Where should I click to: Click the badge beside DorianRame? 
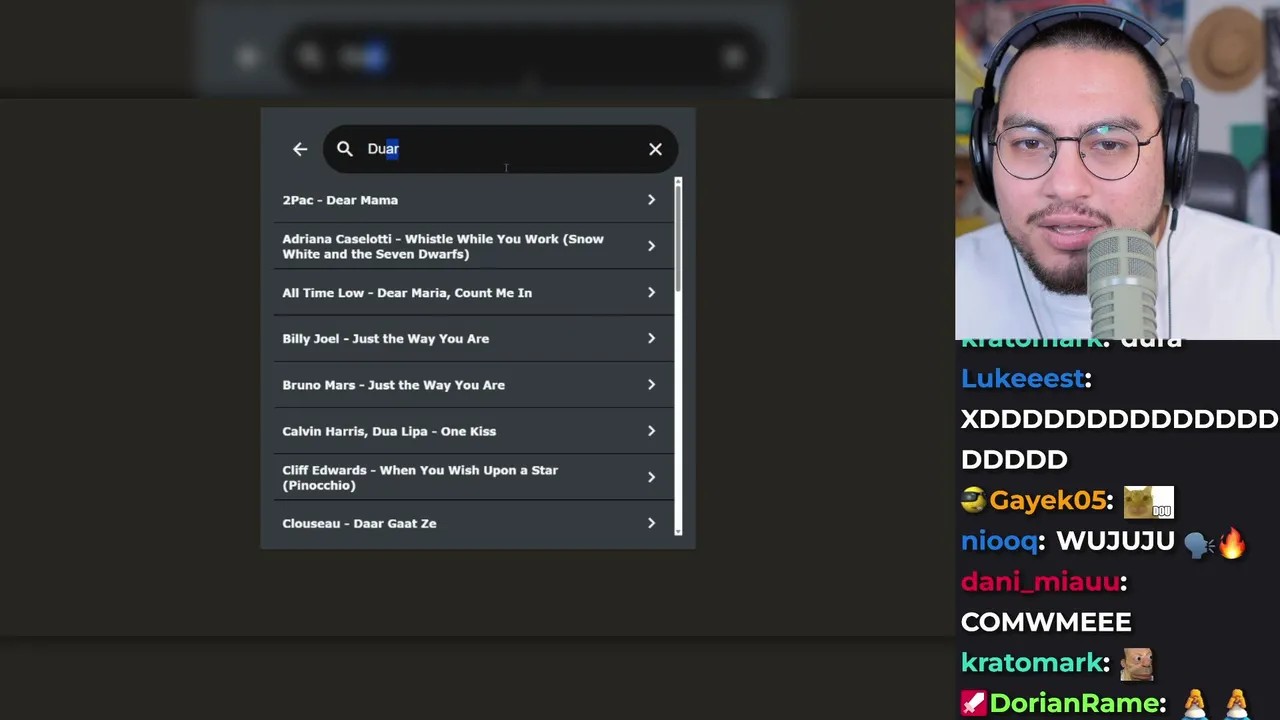973,704
